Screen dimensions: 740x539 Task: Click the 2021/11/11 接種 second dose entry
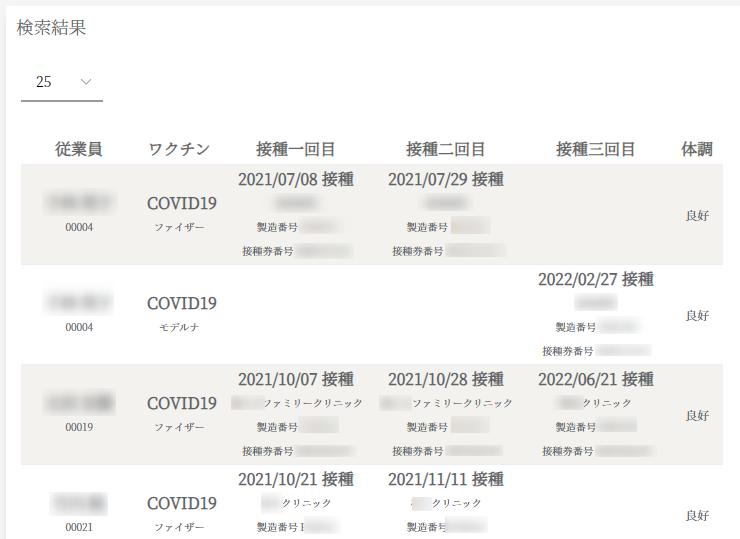(445, 480)
